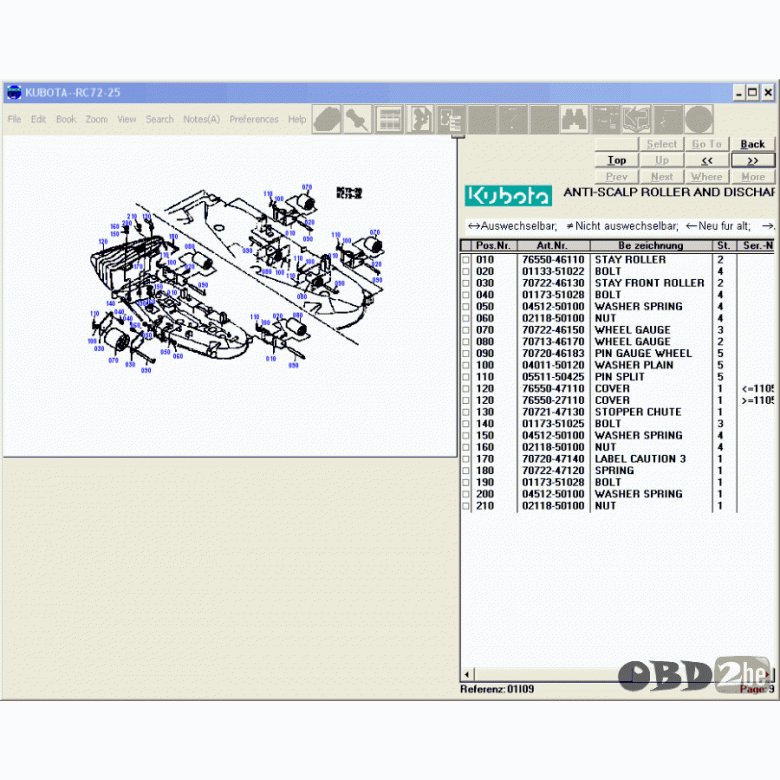Screen dimensions: 780x780
Task: Open the Help menu
Action: click(x=297, y=119)
